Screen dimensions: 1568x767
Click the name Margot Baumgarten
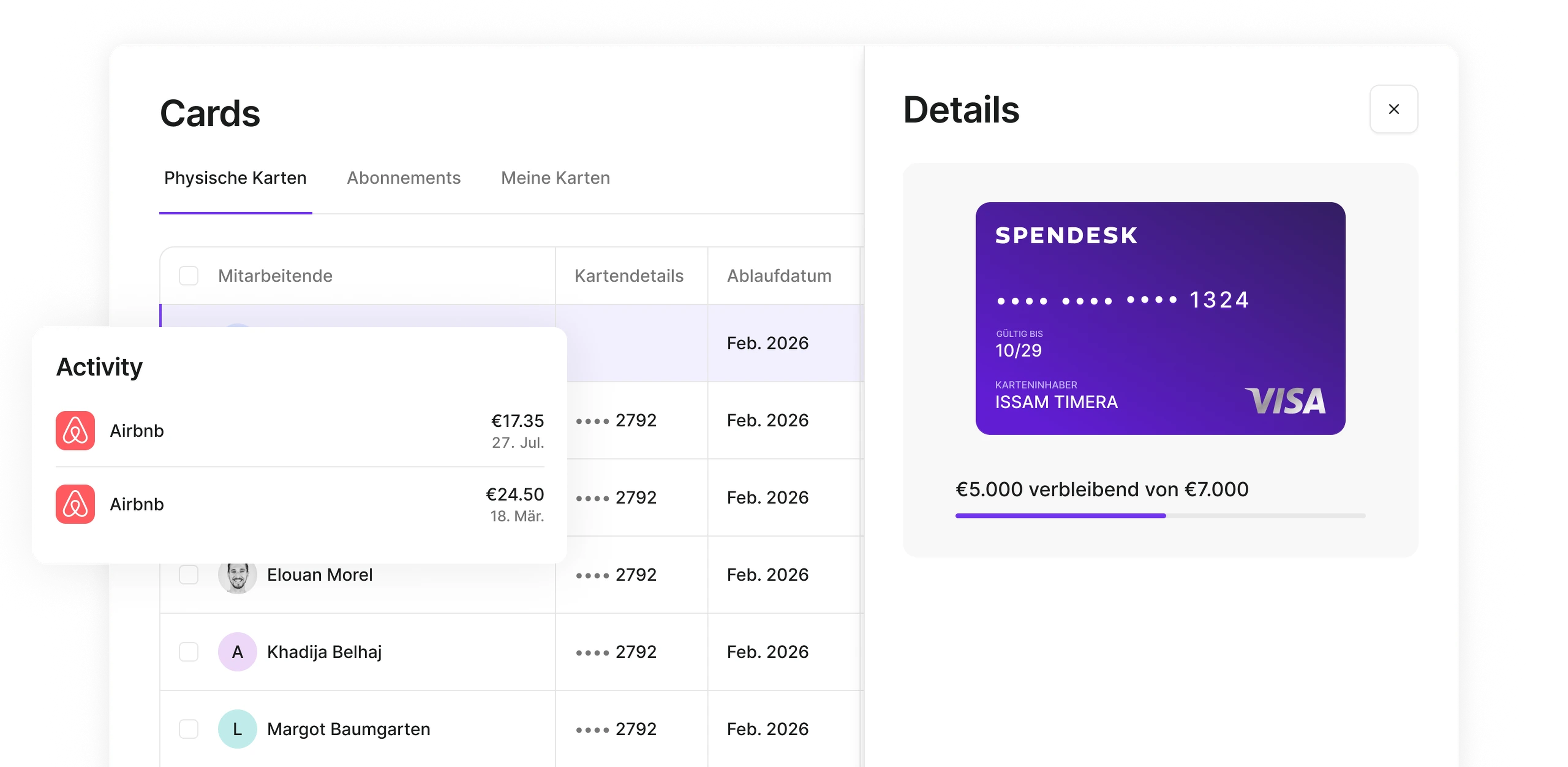point(349,729)
